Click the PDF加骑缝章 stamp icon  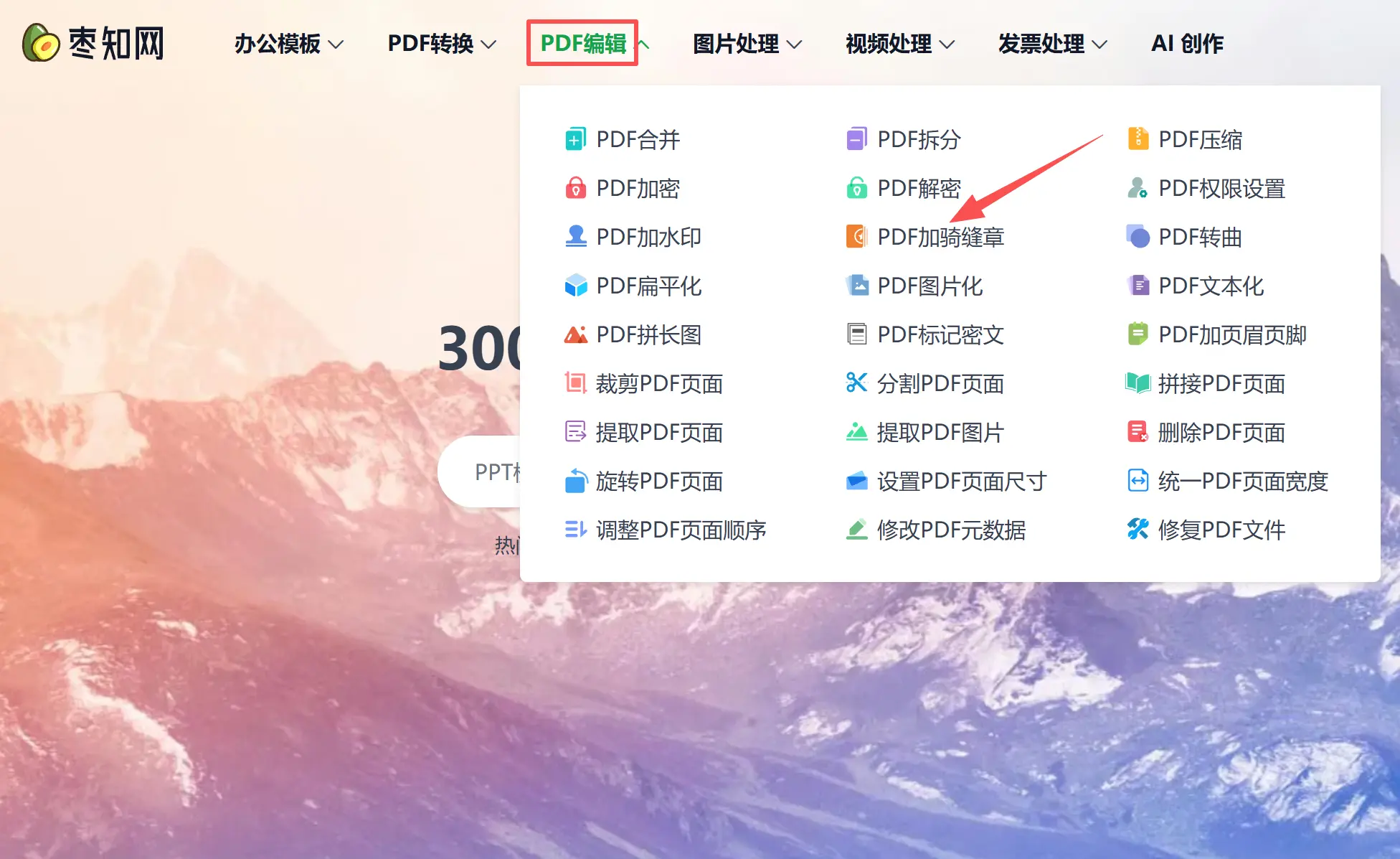point(856,237)
